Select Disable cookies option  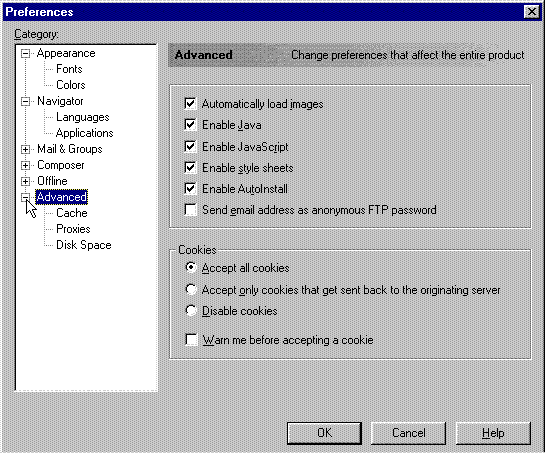tap(191, 310)
